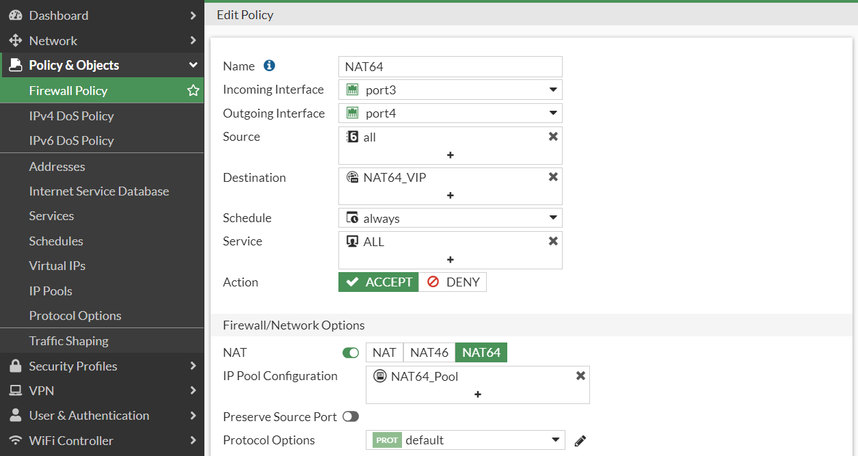
Task: Go to IP Pools menu item
Action: click(x=50, y=291)
